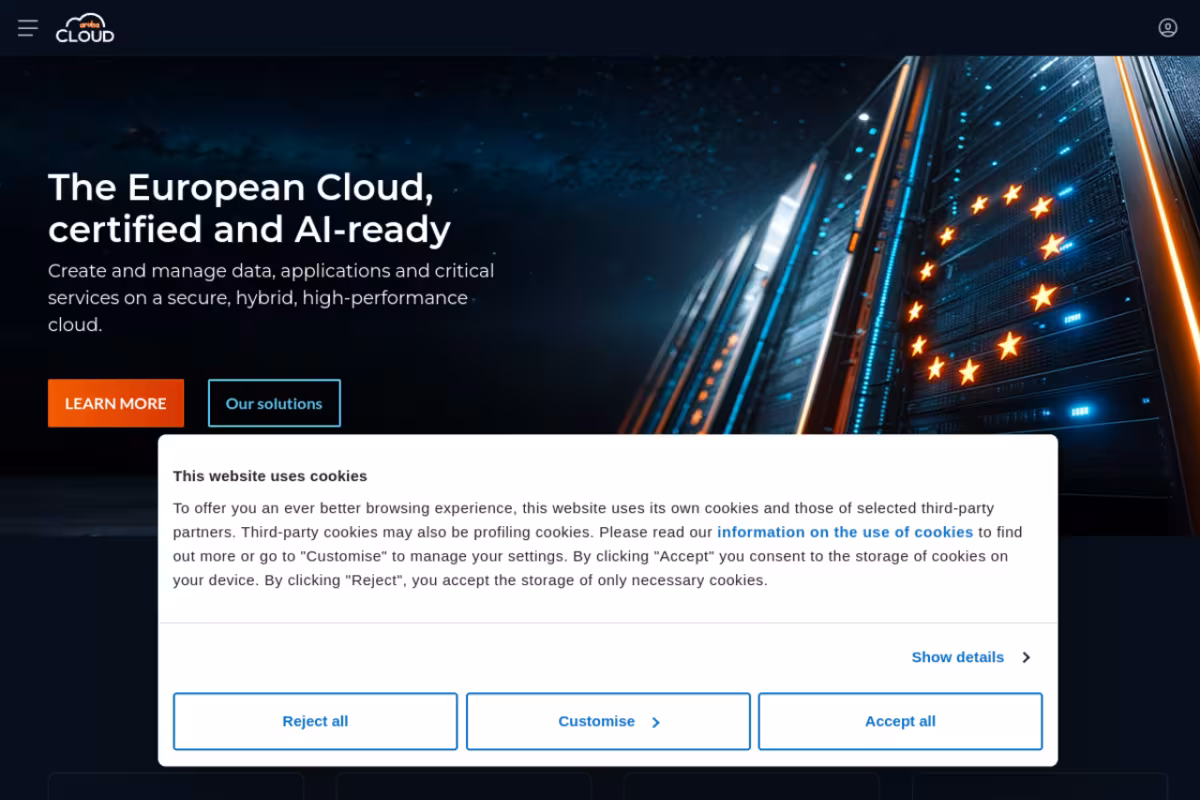Open Customise cookie settings

point(608,721)
